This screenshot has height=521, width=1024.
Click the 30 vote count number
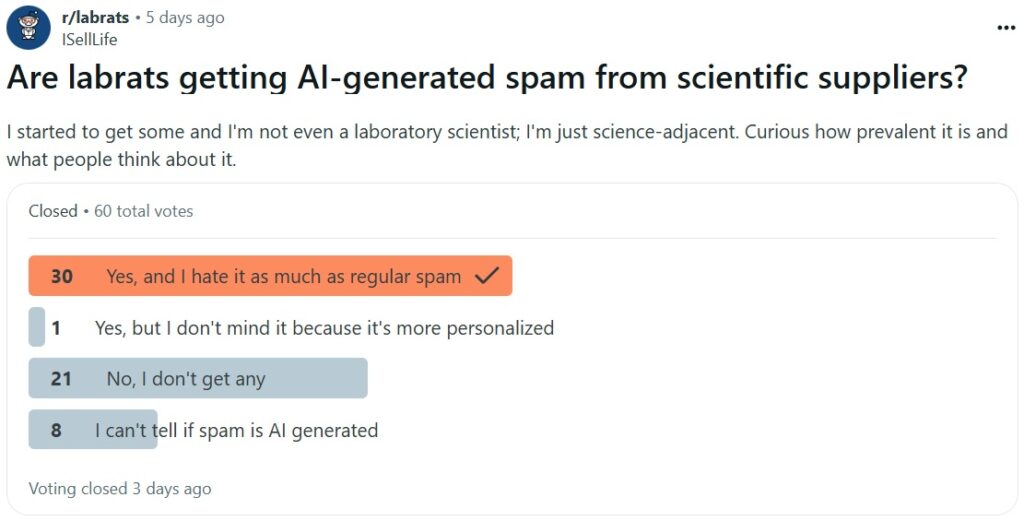[x=61, y=276]
